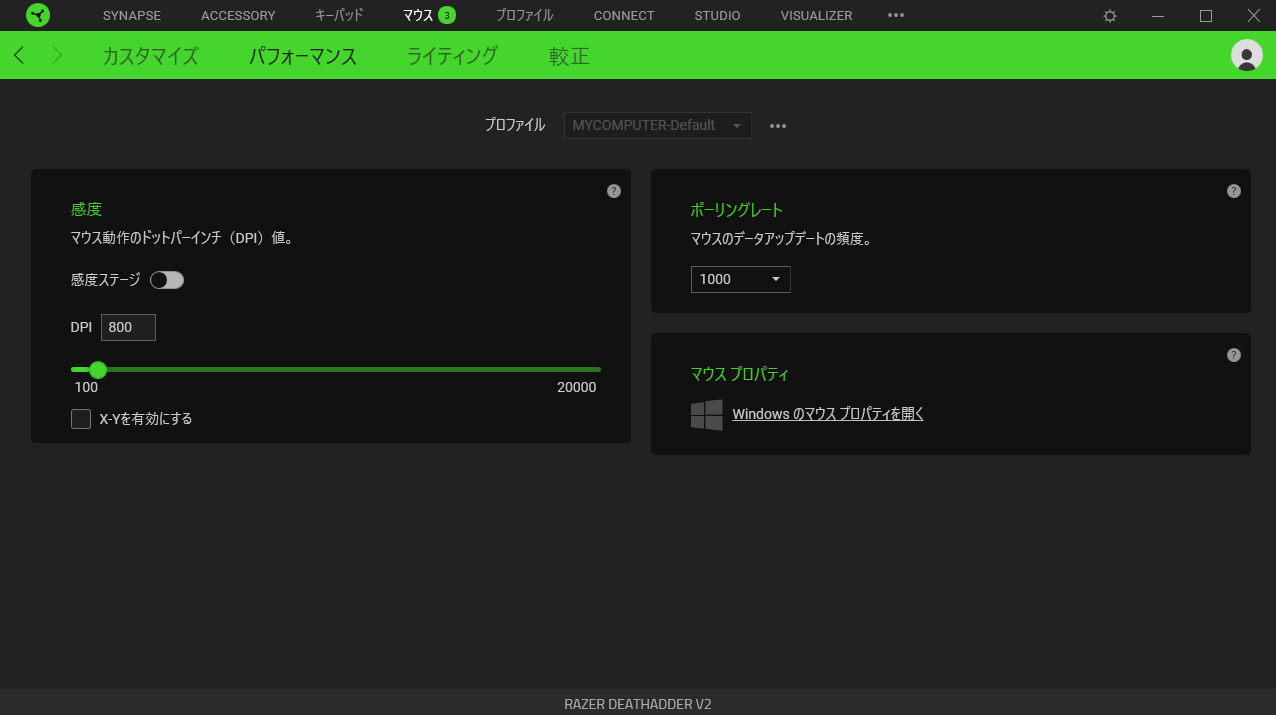The width and height of the screenshot is (1276, 715).
Task: Open the polling rate 1000 dropdown
Action: [741, 279]
